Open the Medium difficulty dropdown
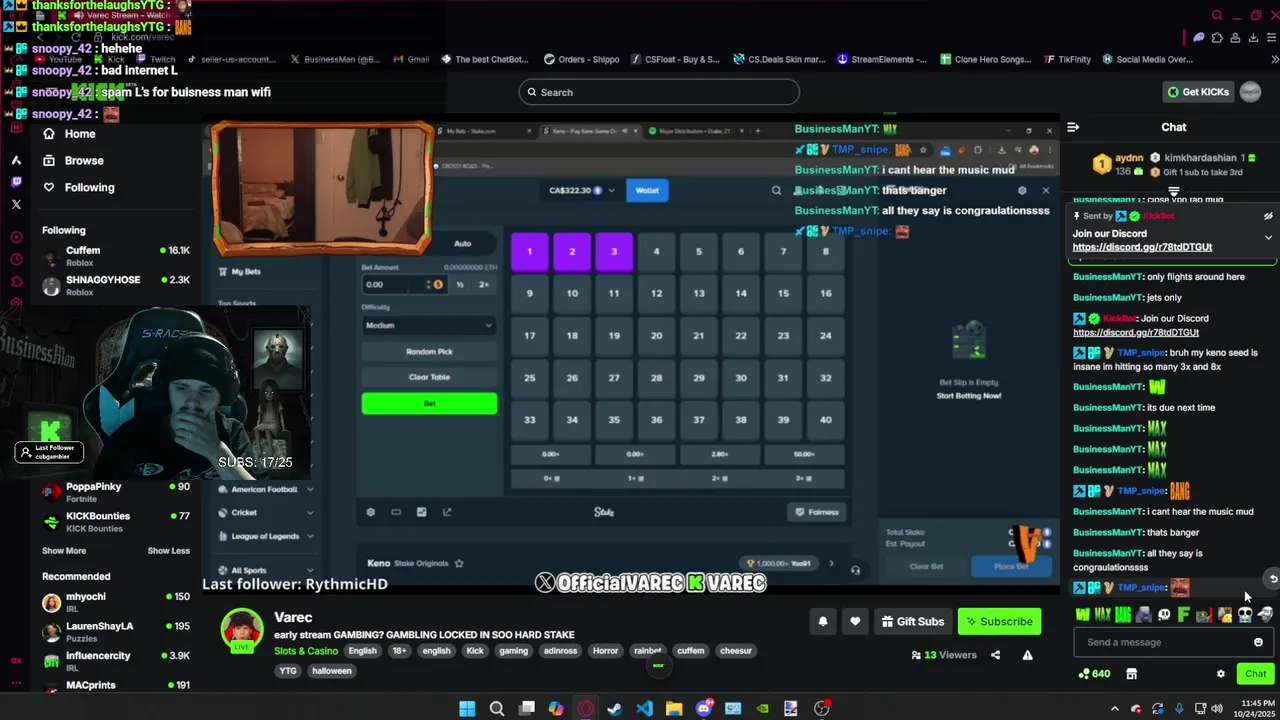 pyautogui.click(x=429, y=325)
